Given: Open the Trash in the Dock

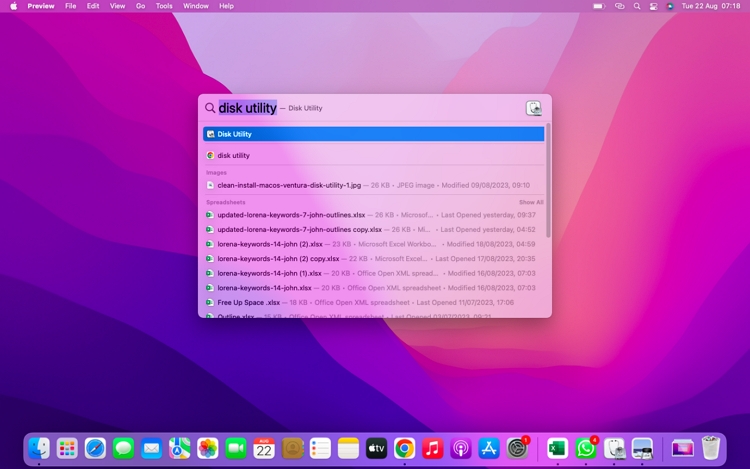Looking at the screenshot, I should (x=711, y=448).
